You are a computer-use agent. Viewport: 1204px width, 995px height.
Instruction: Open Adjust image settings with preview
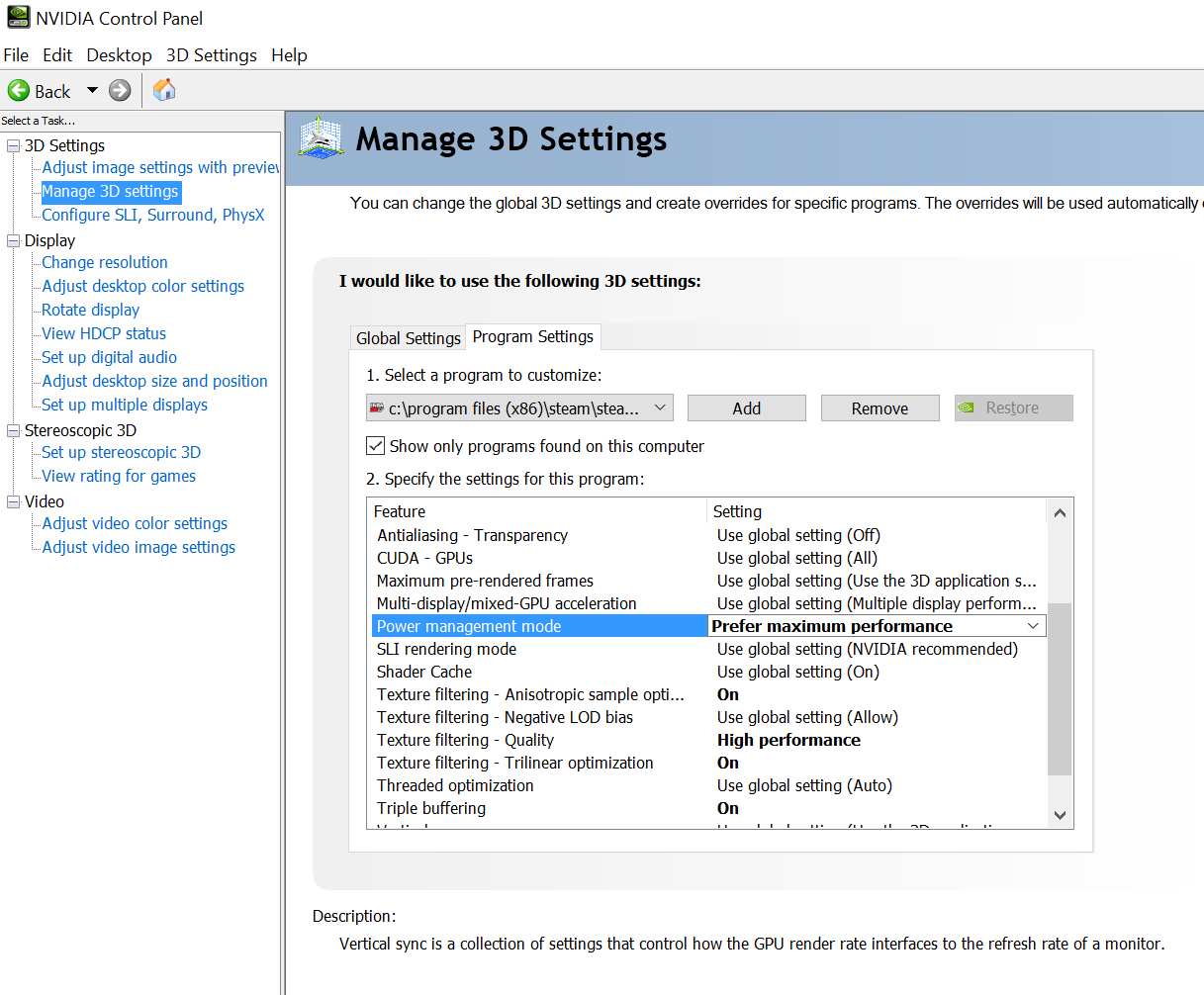[160, 167]
